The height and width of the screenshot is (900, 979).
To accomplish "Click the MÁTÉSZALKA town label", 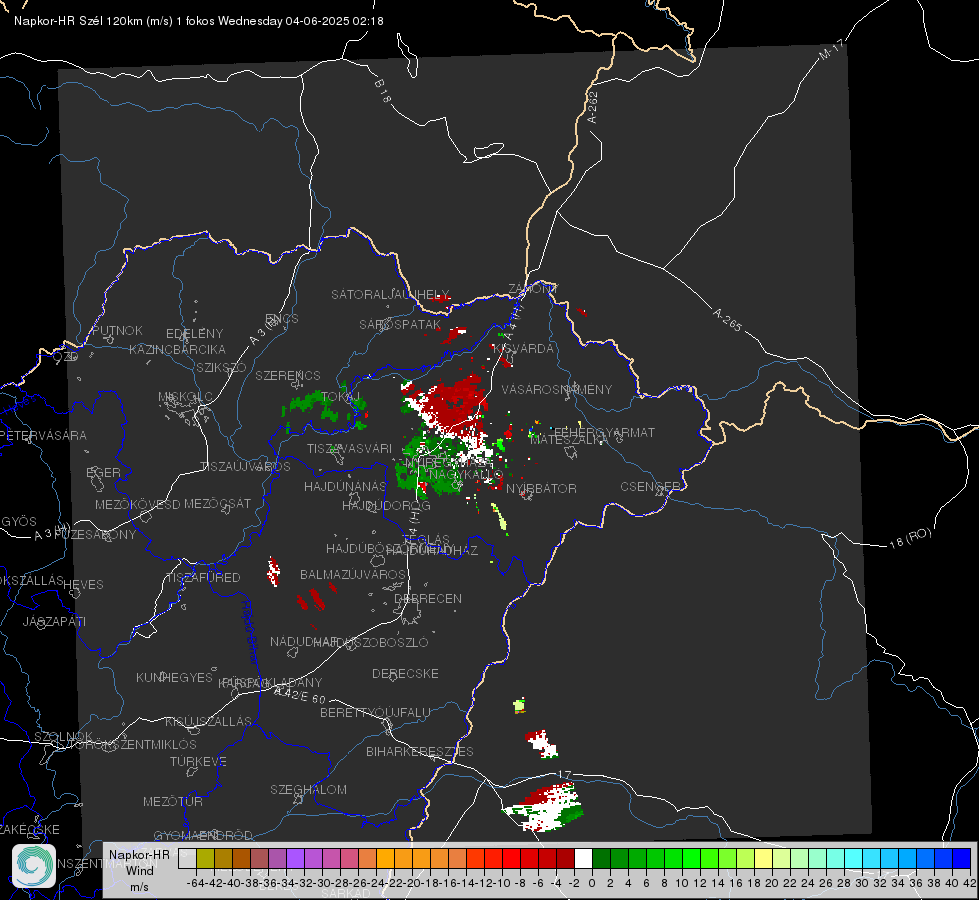I will (569, 440).
